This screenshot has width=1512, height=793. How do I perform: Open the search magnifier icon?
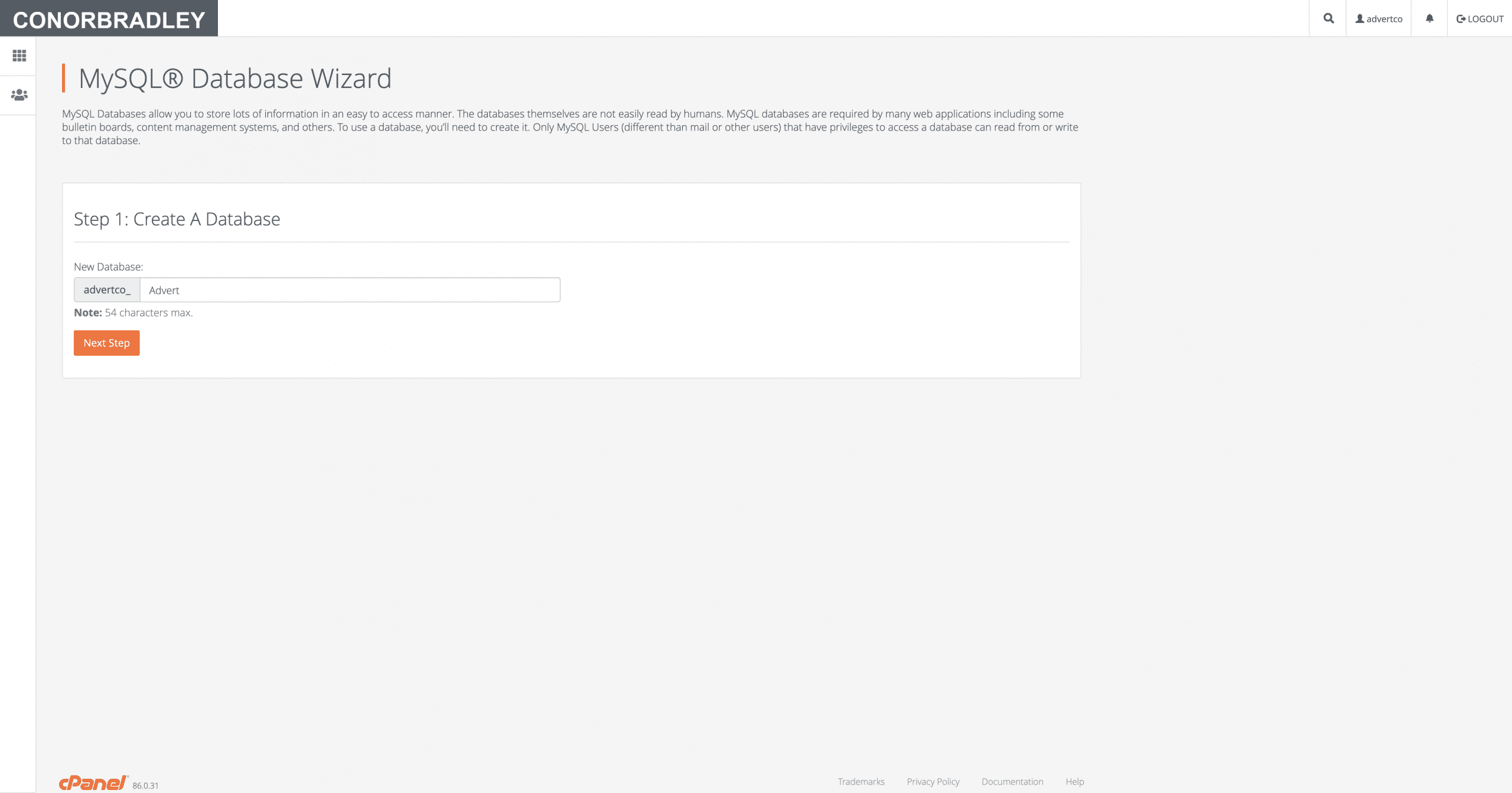(1328, 18)
